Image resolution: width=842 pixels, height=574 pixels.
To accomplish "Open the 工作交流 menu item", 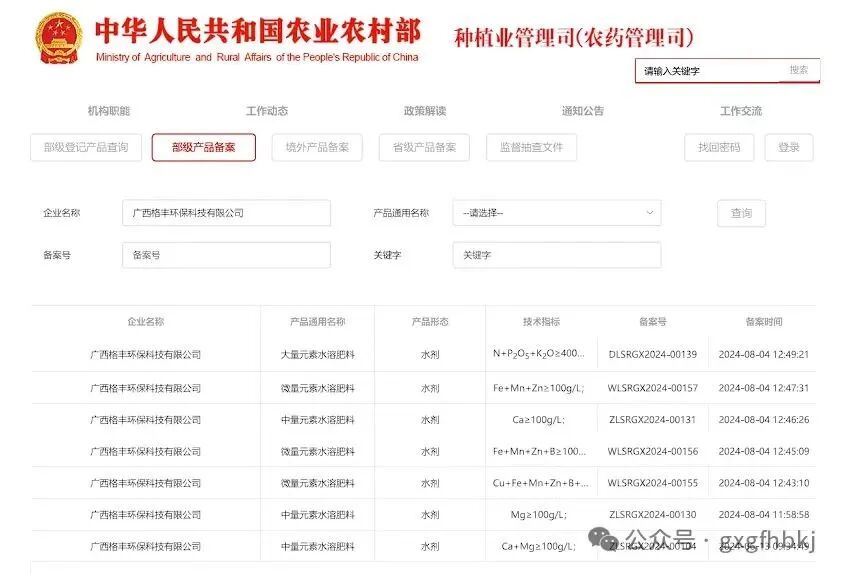I will coord(741,111).
